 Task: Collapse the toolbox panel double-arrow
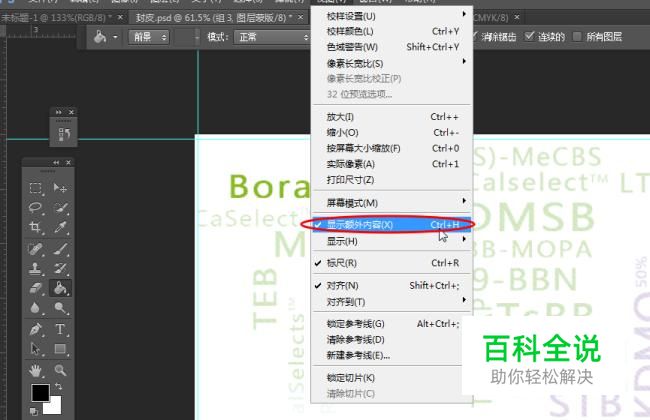tap(56, 163)
